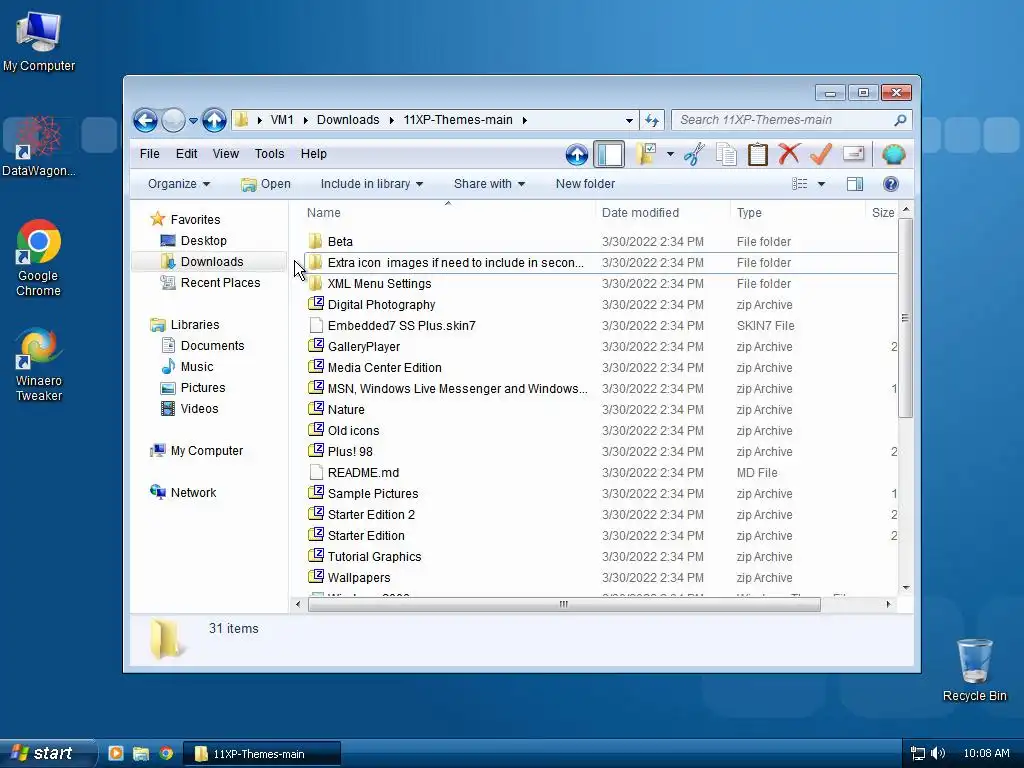Screen dimensions: 1024x768
Task: Click Network in navigation pane
Action: [x=193, y=493]
